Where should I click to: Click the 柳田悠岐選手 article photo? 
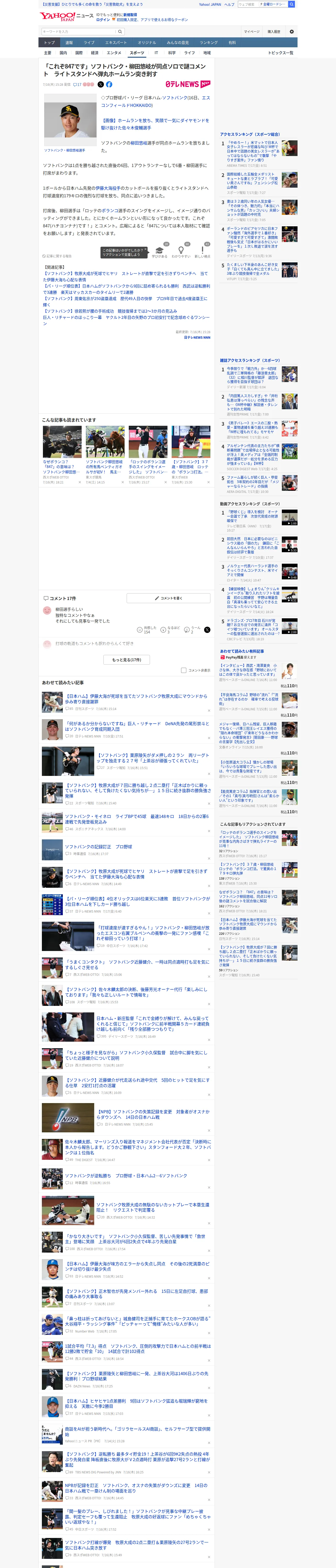(x=70, y=120)
